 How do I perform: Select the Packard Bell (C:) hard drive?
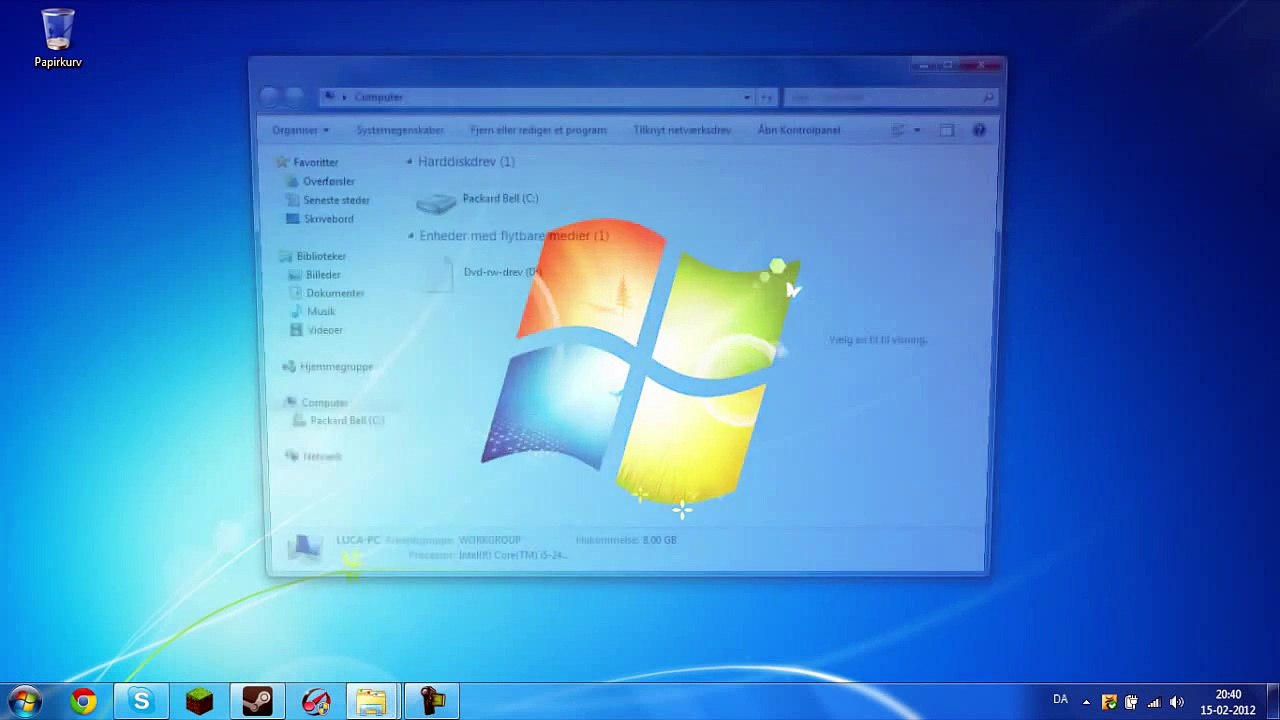coord(477,200)
